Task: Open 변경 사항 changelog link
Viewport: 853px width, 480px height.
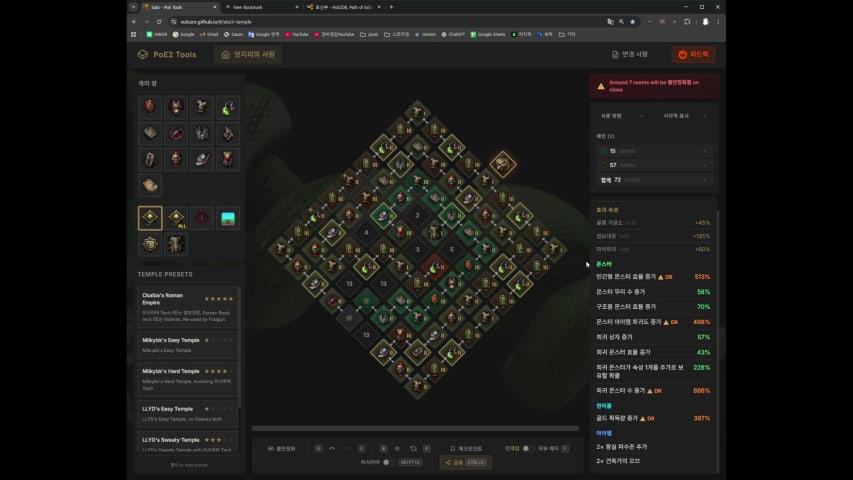Action: 629,55
